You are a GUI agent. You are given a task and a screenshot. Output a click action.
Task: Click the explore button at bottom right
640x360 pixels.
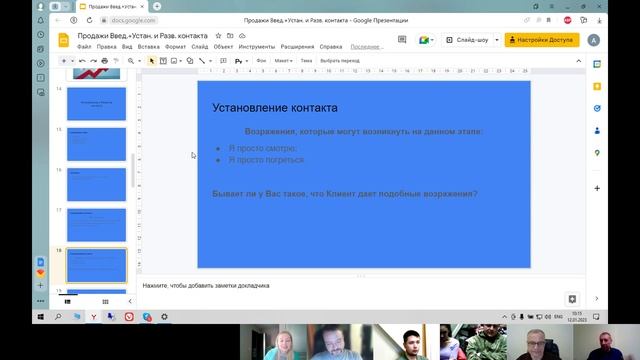coord(572,299)
